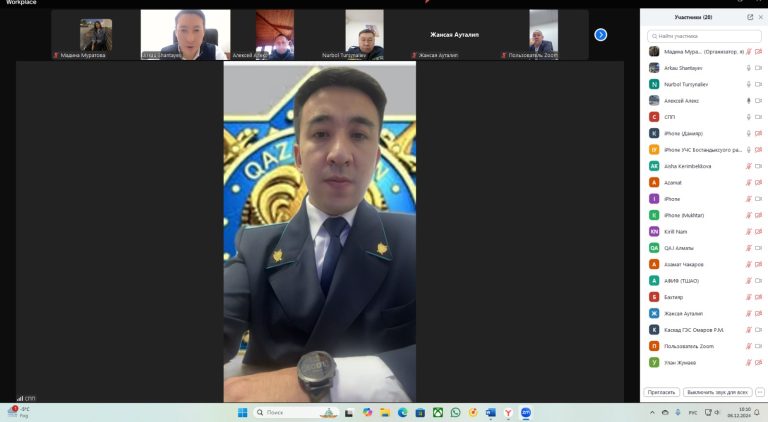
Task: Pop out the Участники panel
Action: click(750, 17)
